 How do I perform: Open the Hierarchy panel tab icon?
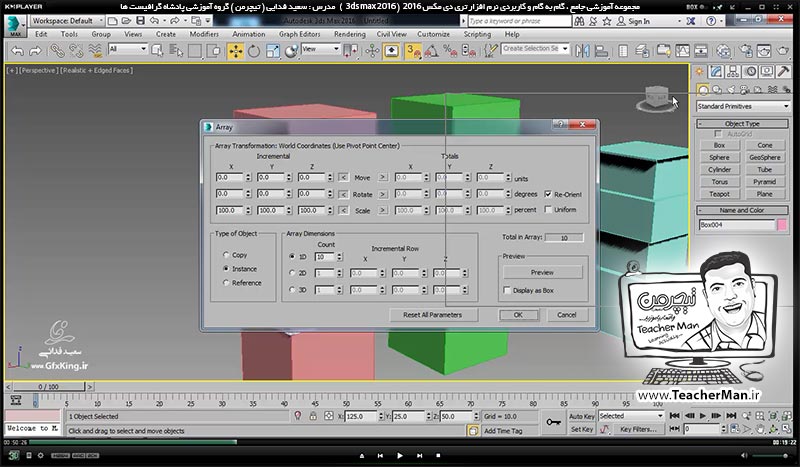tap(733, 71)
